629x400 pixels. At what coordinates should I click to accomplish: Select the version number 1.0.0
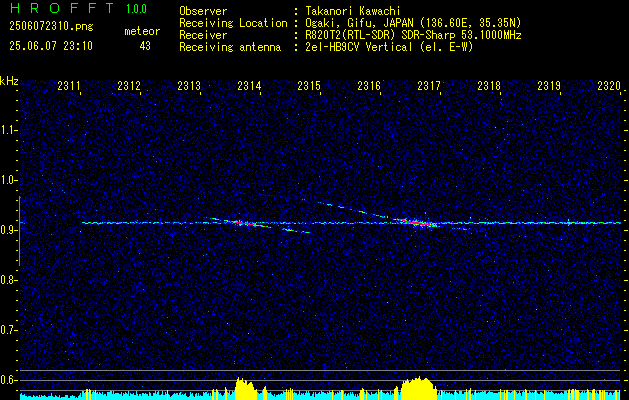point(136,9)
